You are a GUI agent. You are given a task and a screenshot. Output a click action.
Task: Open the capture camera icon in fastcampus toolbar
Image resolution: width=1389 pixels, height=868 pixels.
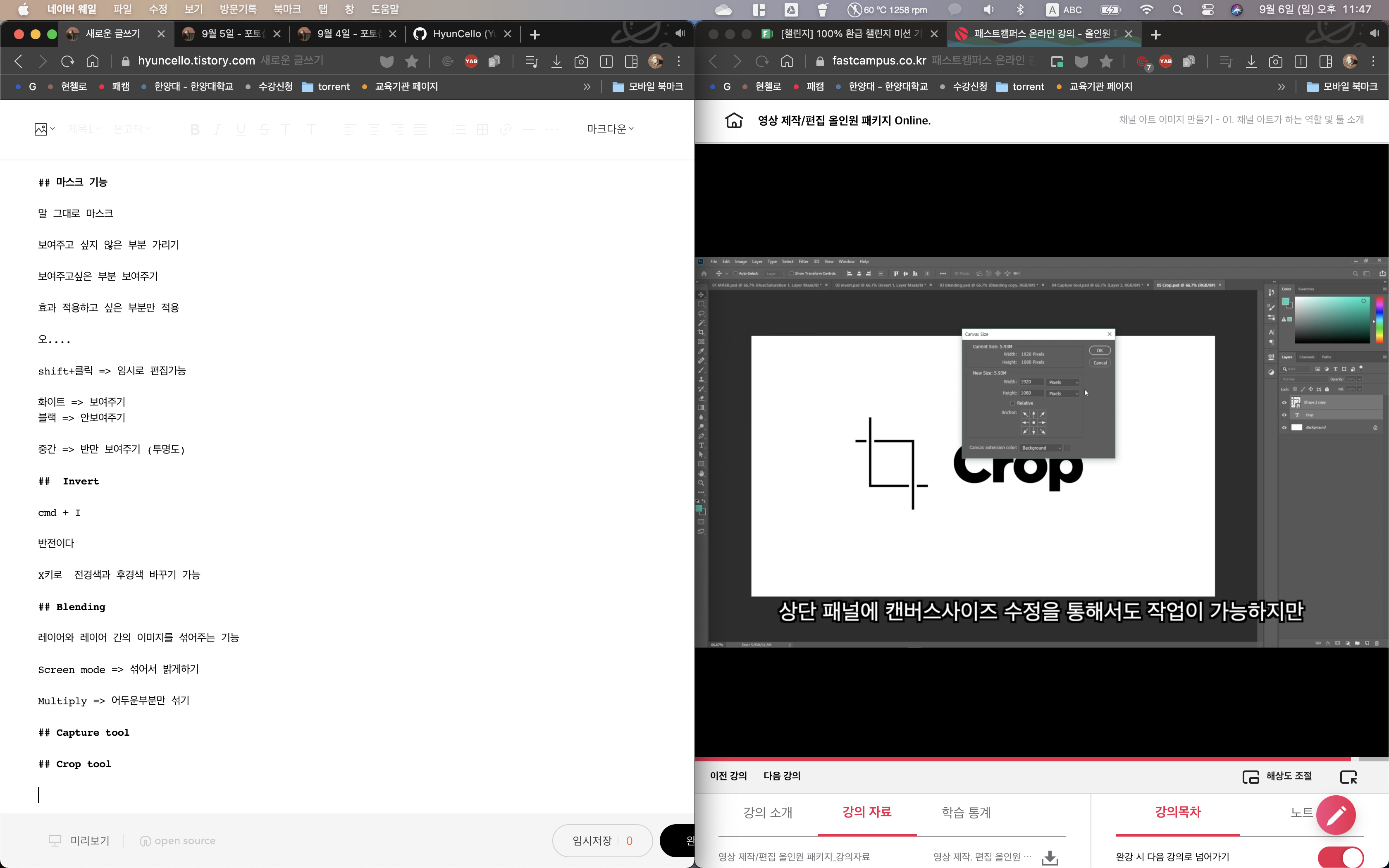[1275, 62]
